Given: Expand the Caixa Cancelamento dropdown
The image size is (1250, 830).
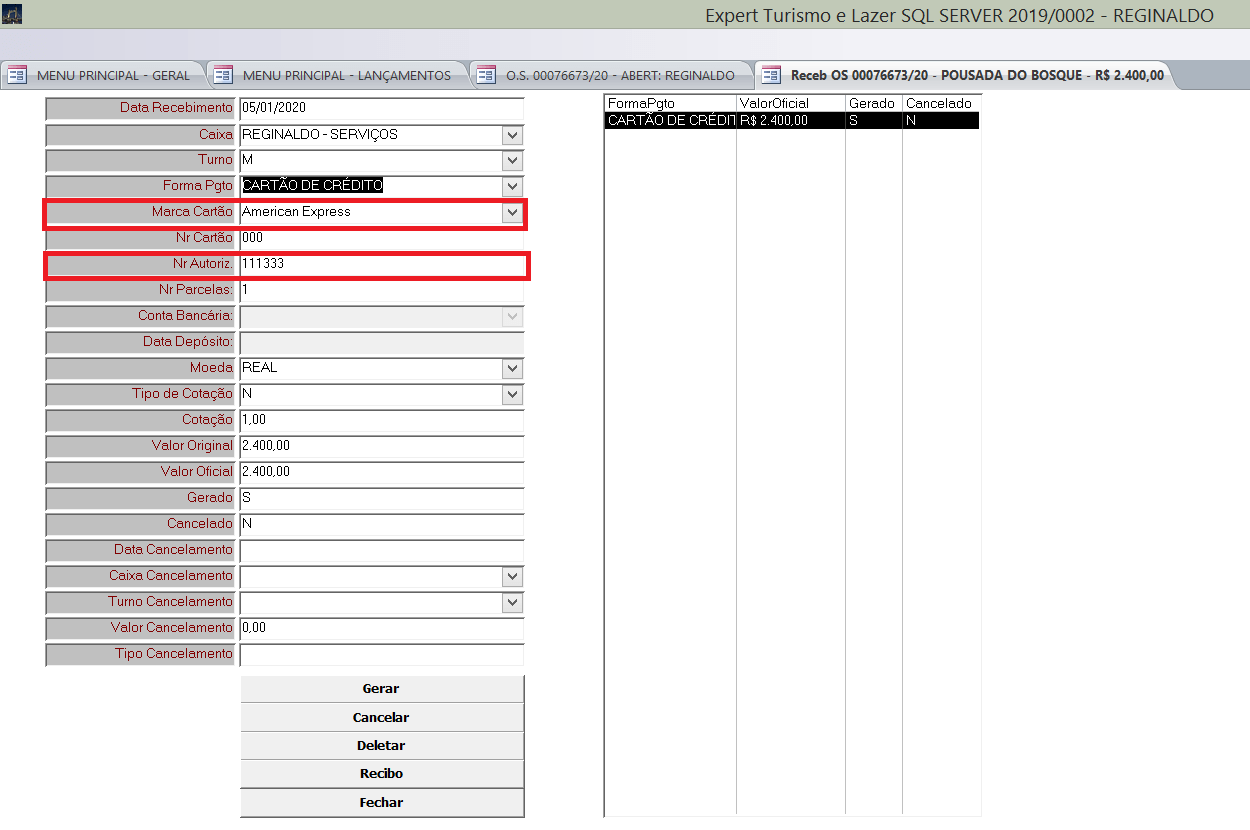Looking at the screenshot, I should 512,577.
